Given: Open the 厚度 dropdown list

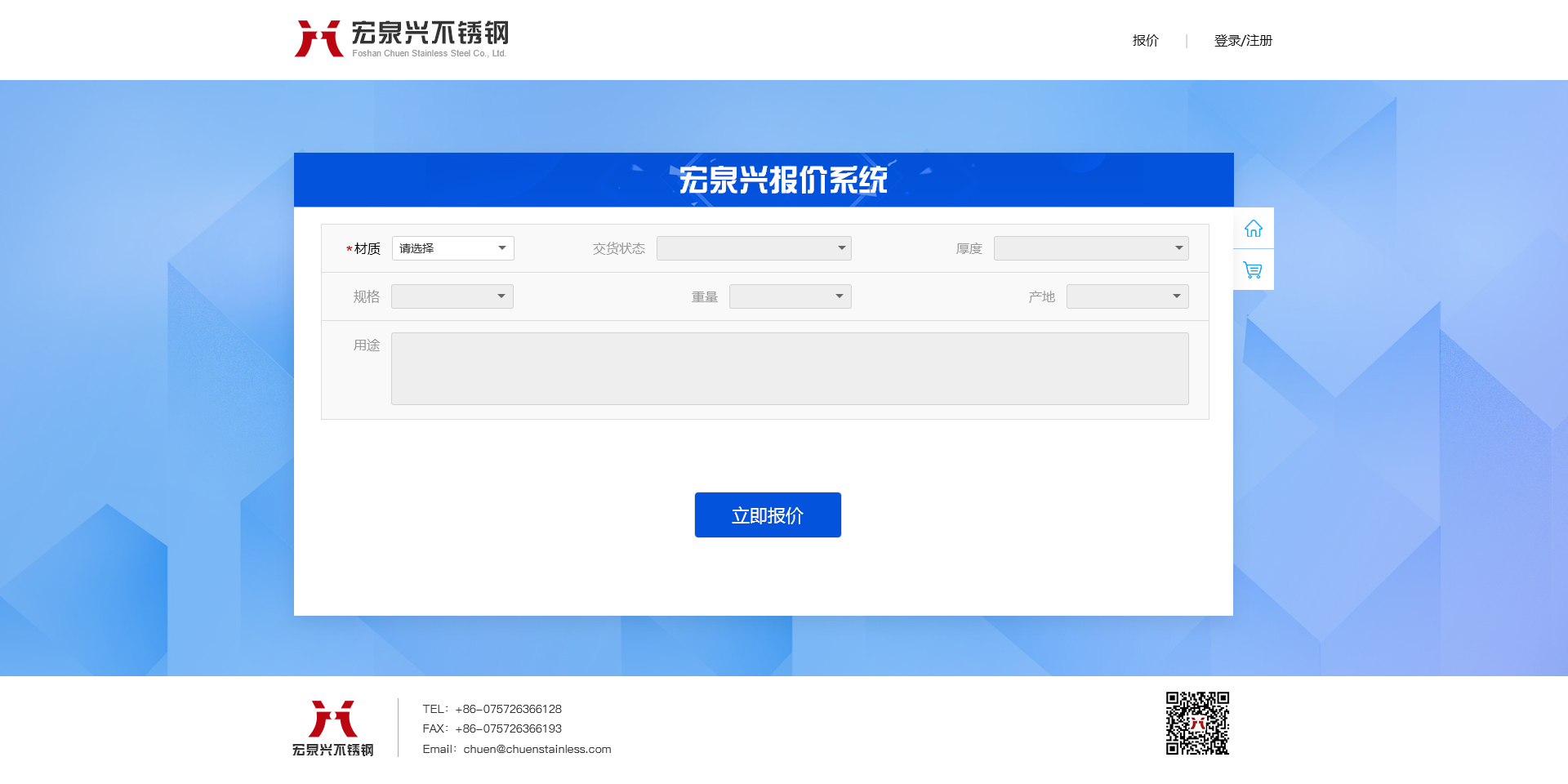Looking at the screenshot, I should click(x=1090, y=248).
